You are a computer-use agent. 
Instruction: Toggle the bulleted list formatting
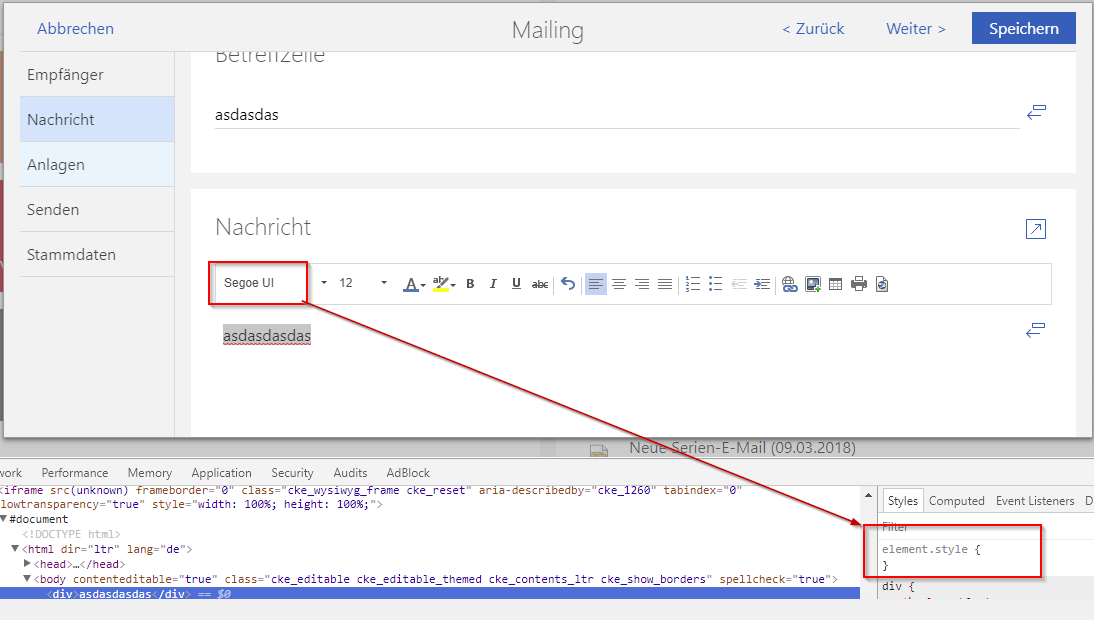pyautogui.click(x=715, y=283)
